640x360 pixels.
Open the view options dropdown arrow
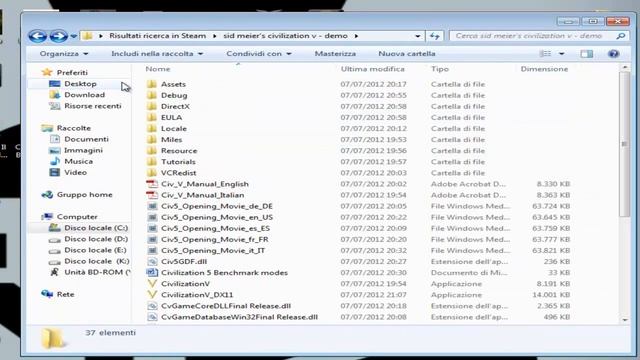click(x=562, y=53)
